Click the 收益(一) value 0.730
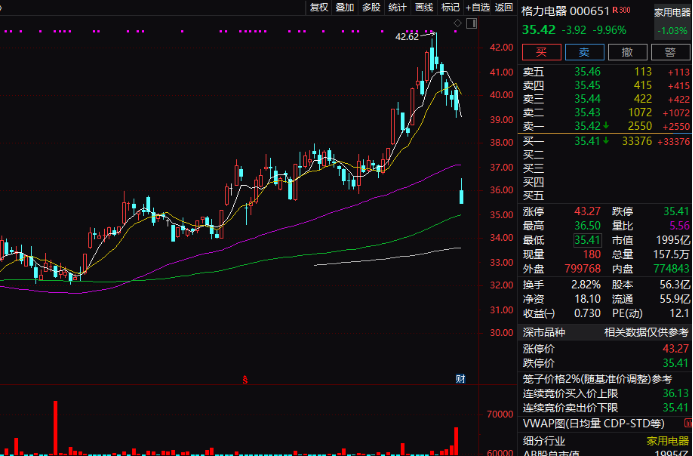The height and width of the screenshot is (456, 693). (587, 313)
